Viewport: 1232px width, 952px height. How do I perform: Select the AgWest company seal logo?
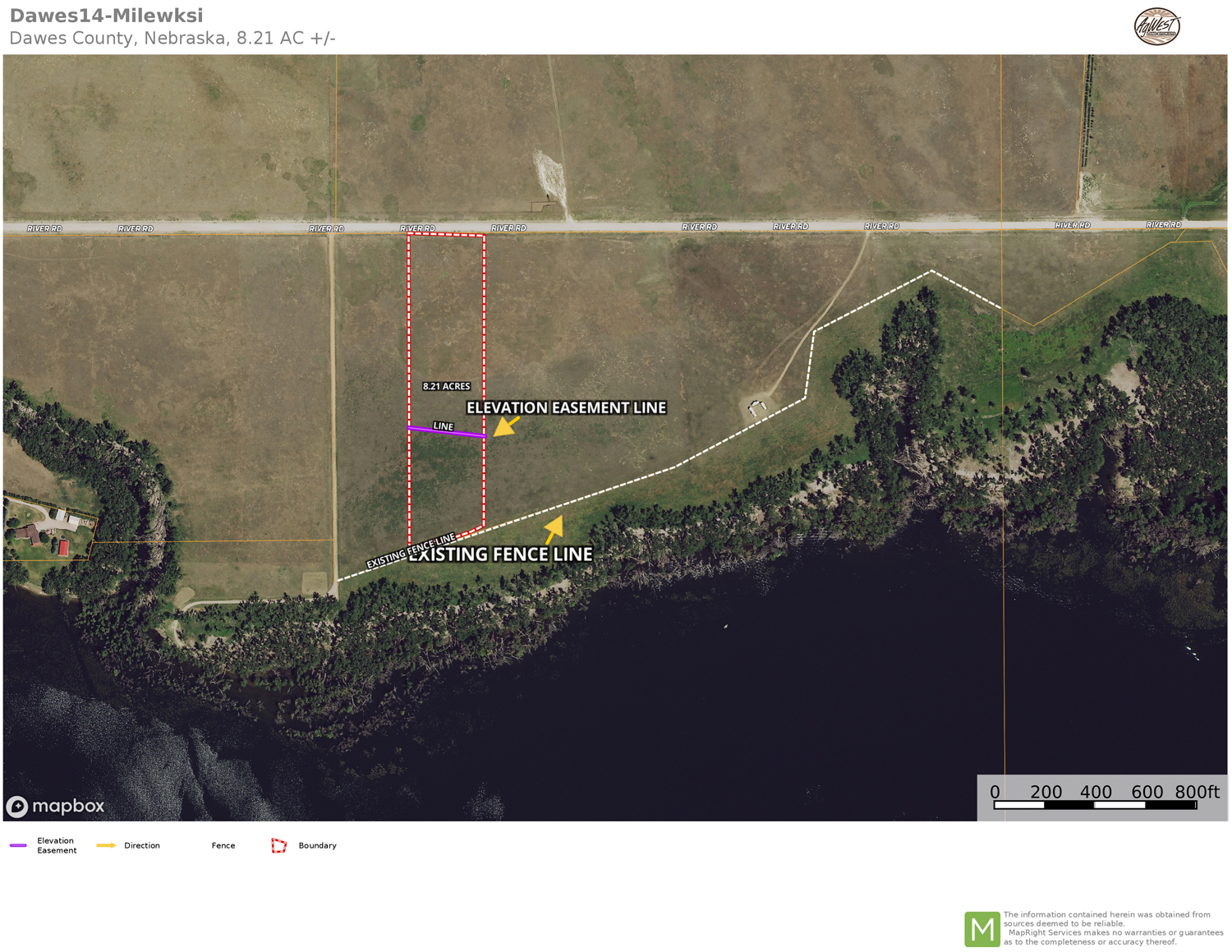coord(1157,26)
